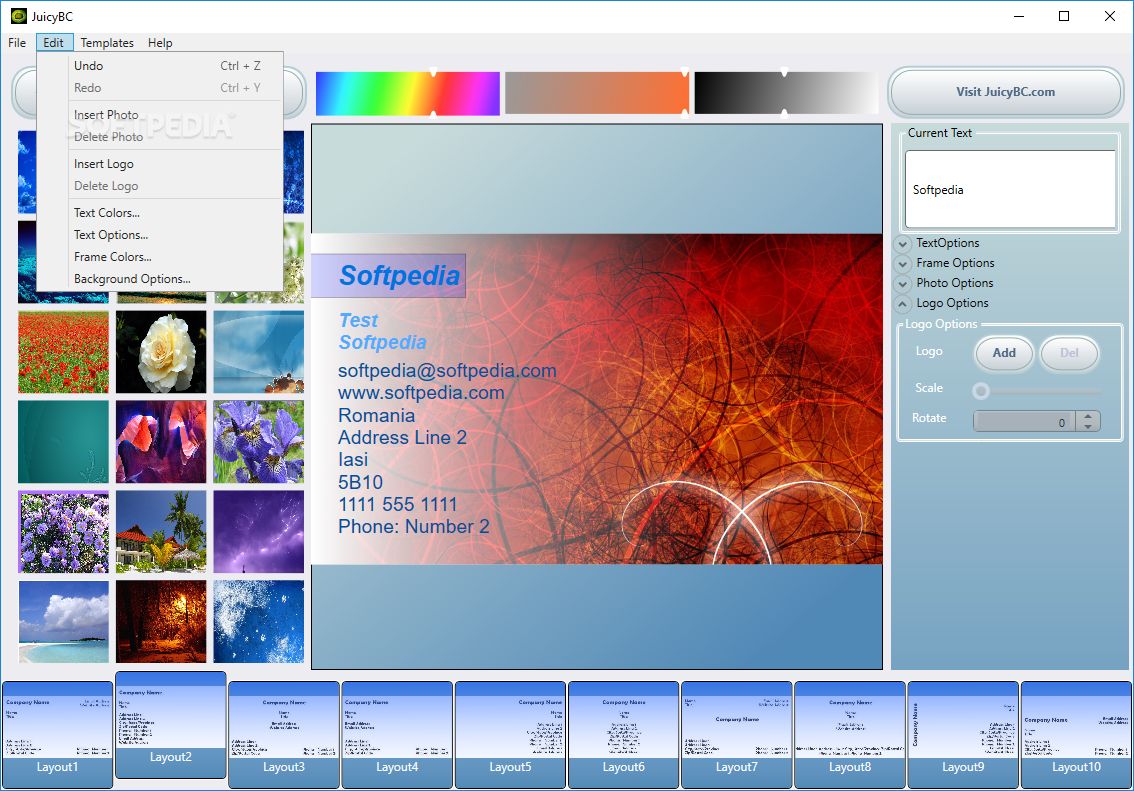Viewport: 1134px width, 791px height.
Task: Click the Visit JuicyBC.com button
Action: [1005, 92]
